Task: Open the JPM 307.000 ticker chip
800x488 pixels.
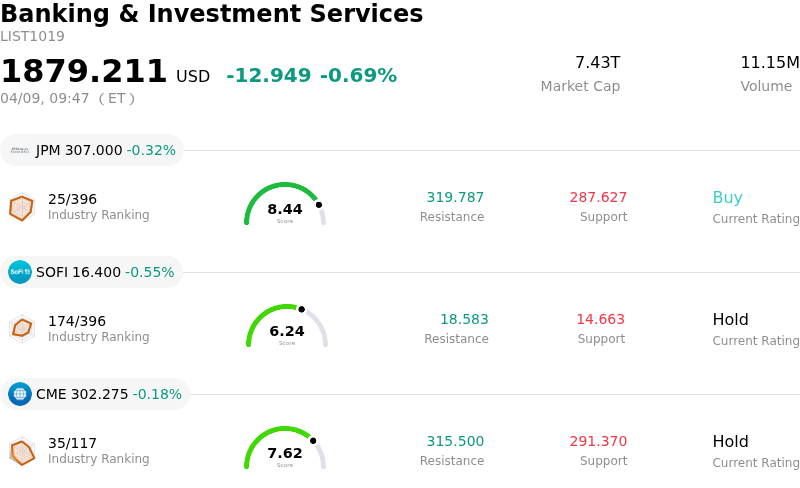Action: [92, 150]
